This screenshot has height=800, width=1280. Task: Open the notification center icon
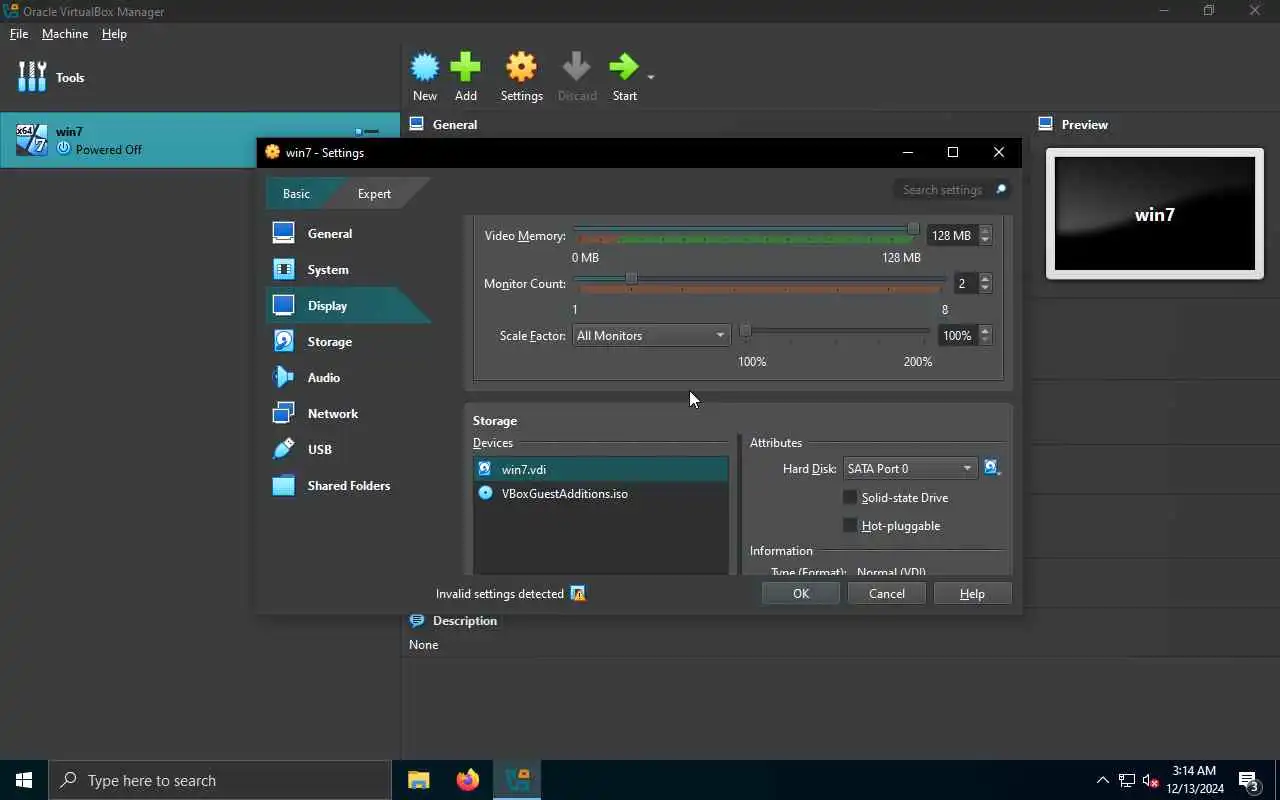click(x=1249, y=780)
